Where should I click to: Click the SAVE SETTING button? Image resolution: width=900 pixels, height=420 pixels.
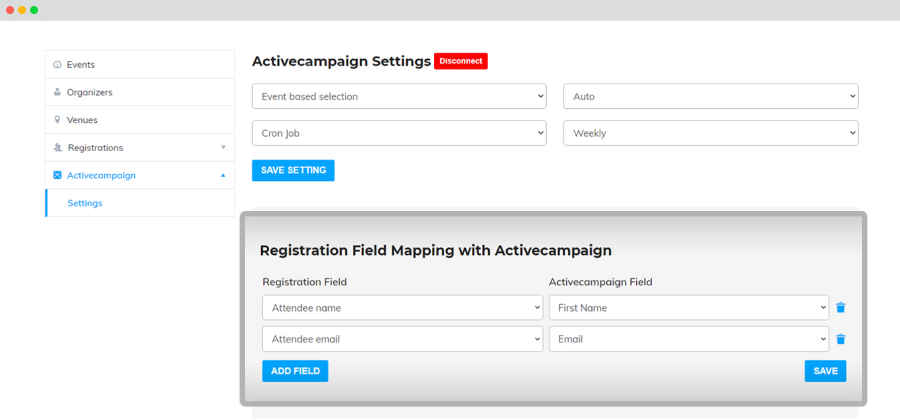293,170
